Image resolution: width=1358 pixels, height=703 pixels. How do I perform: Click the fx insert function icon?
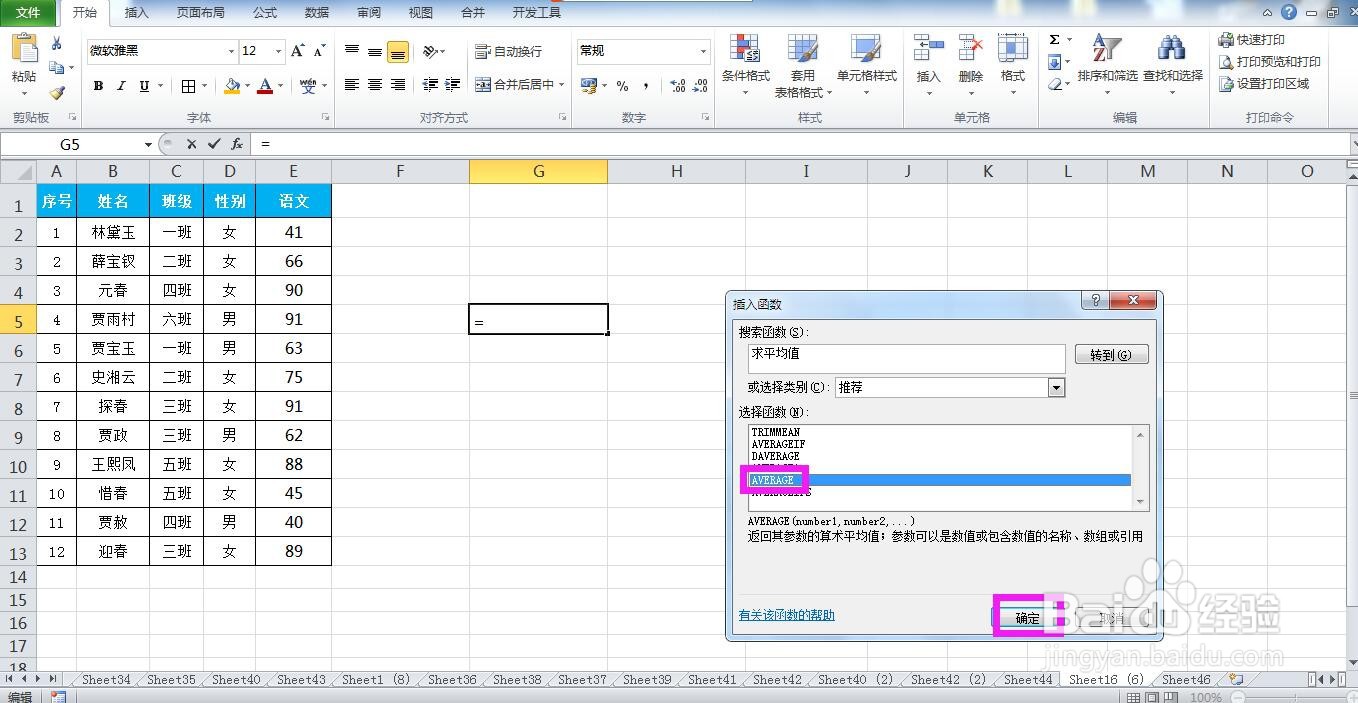click(237, 144)
